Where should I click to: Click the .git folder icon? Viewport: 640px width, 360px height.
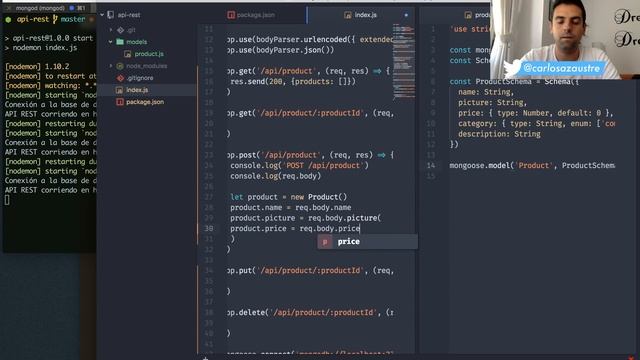120,30
